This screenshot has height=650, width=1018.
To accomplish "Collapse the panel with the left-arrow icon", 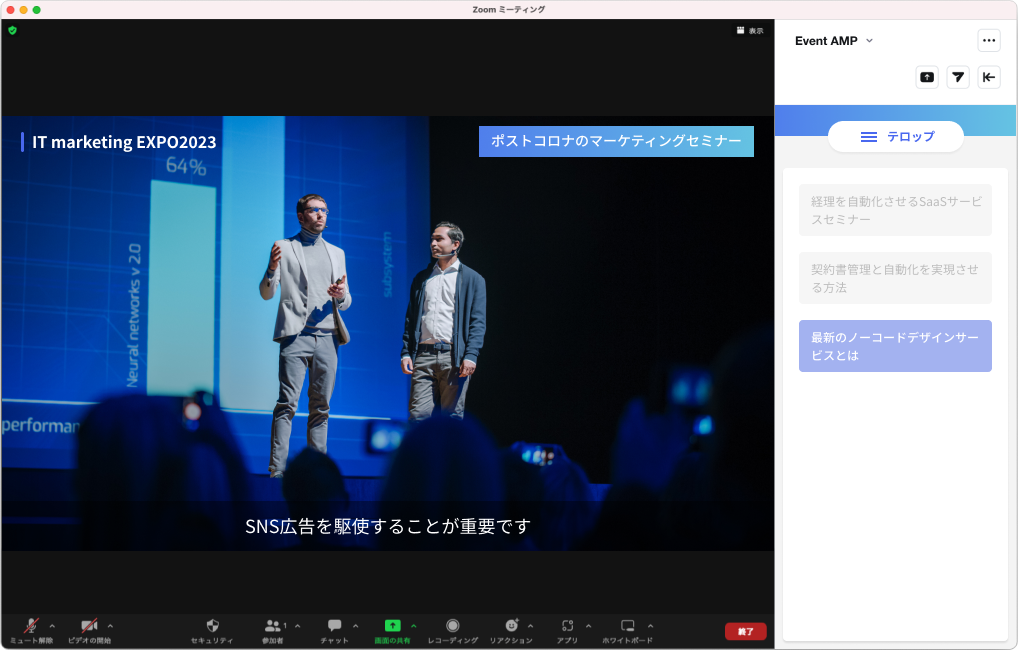I will (x=989, y=77).
